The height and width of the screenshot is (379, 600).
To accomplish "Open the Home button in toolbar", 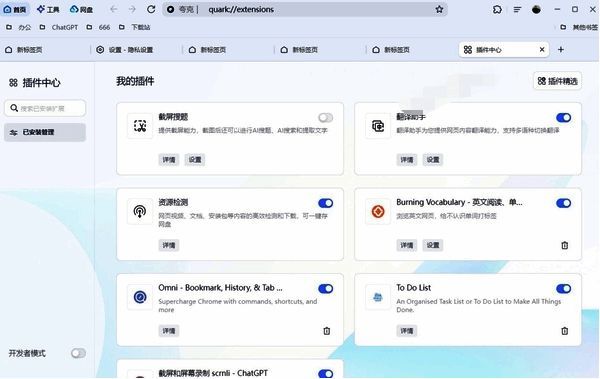I will [15, 9].
